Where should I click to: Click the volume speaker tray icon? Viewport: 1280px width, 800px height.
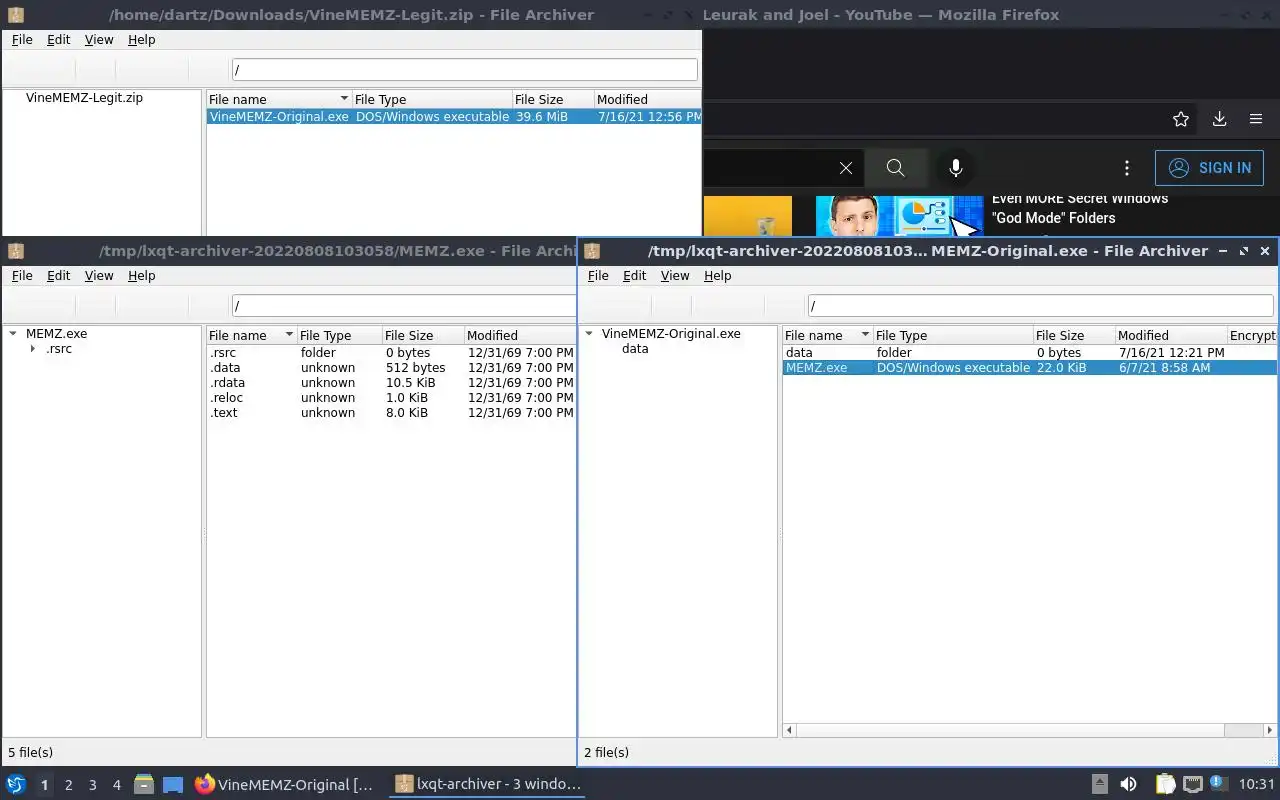pos(1128,784)
